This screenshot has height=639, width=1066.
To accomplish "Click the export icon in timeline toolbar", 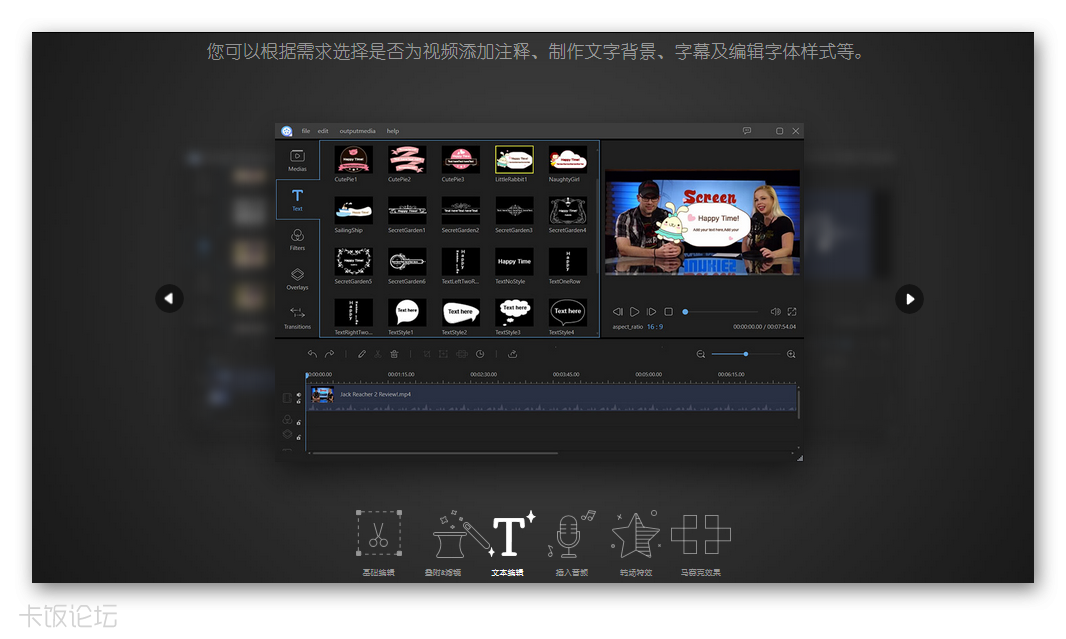I will [512, 354].
